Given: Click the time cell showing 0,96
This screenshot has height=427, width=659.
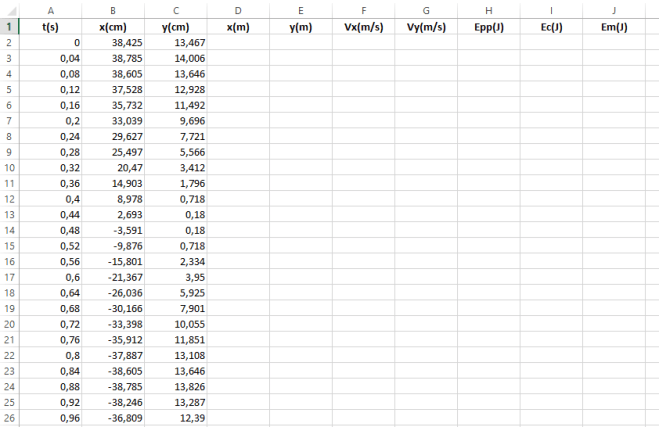Looking at the screenshot, I should (x=50, y=416).
